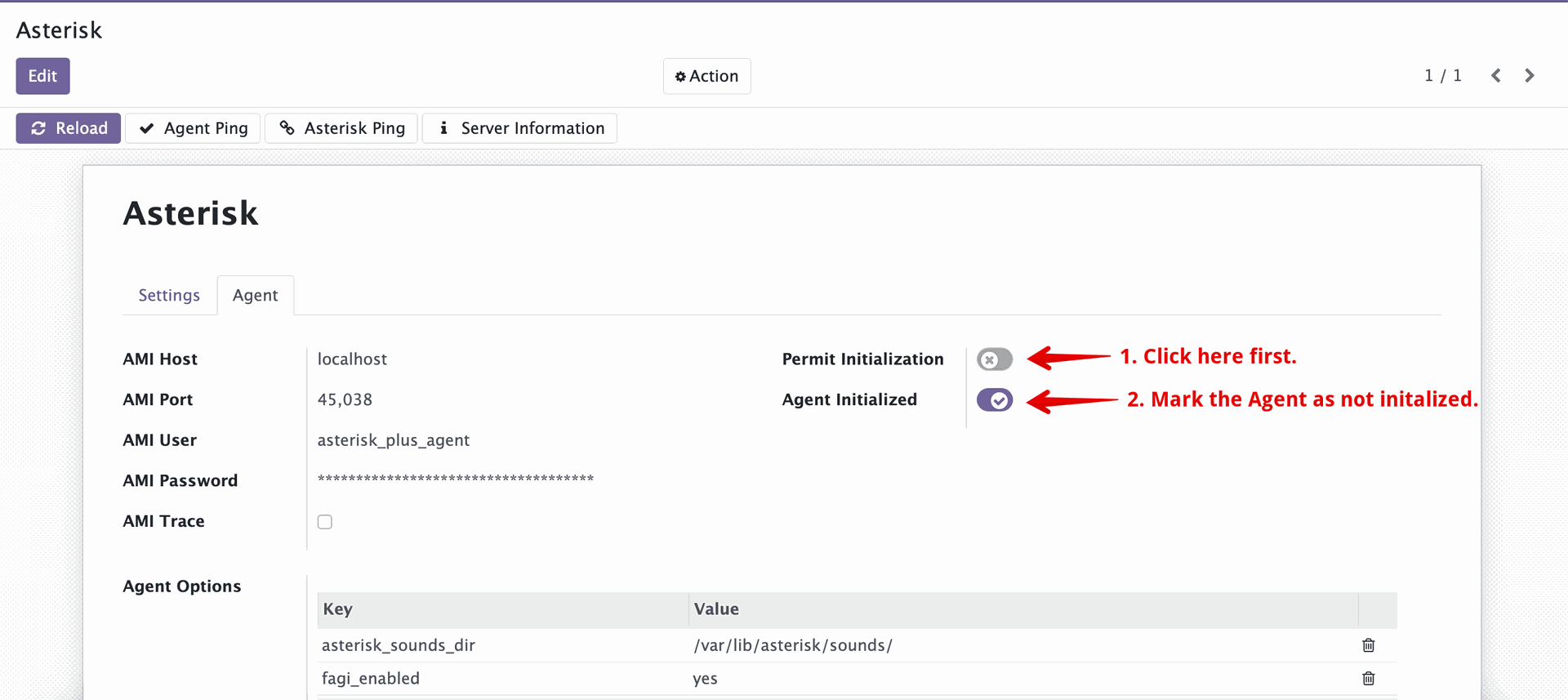Screen dimensions: 1568x700
Task: Toggle Agent Initialized switch off
Action: click(995, 400)
